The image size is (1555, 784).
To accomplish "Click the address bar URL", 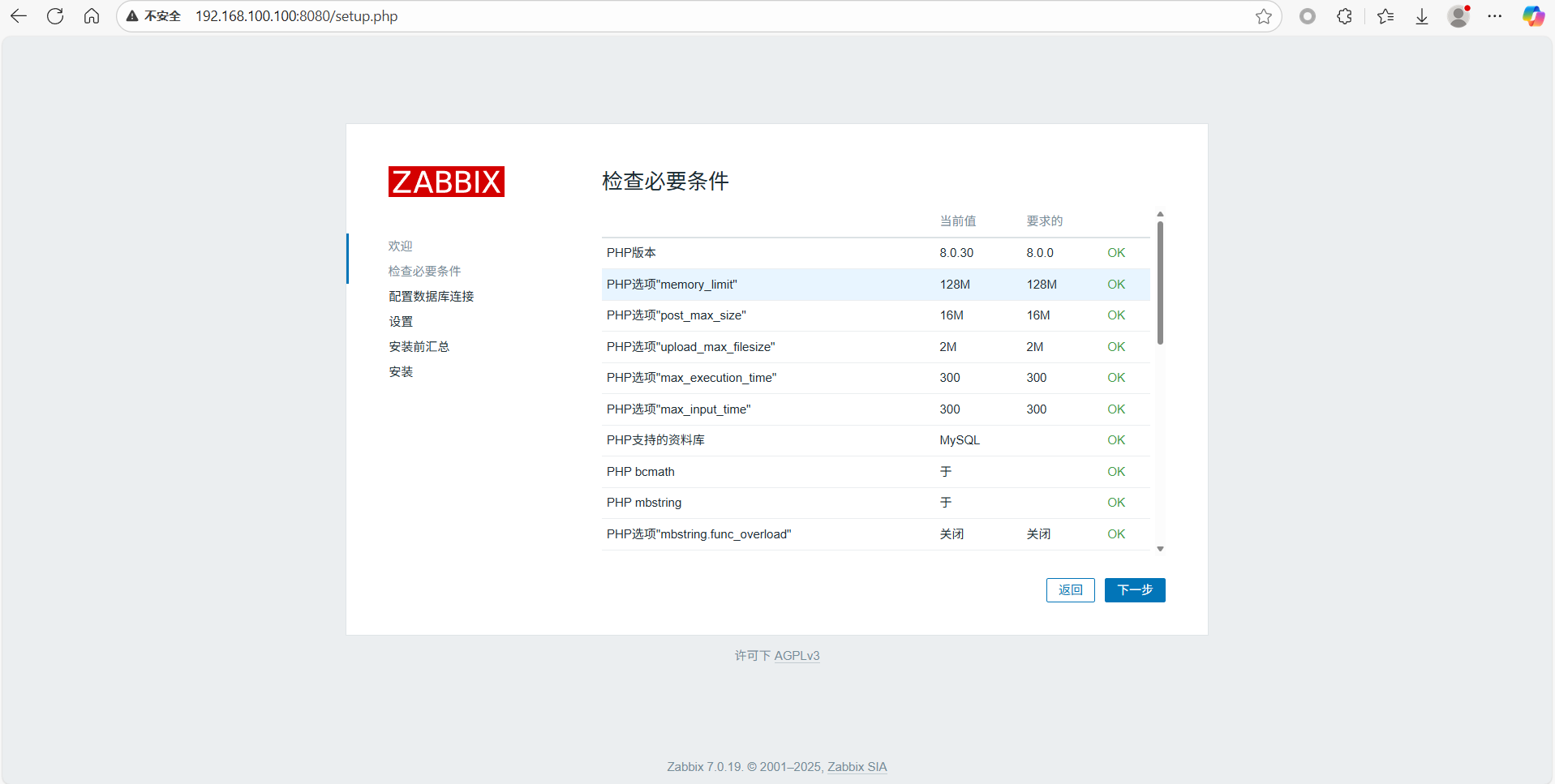I will [296, 16].
